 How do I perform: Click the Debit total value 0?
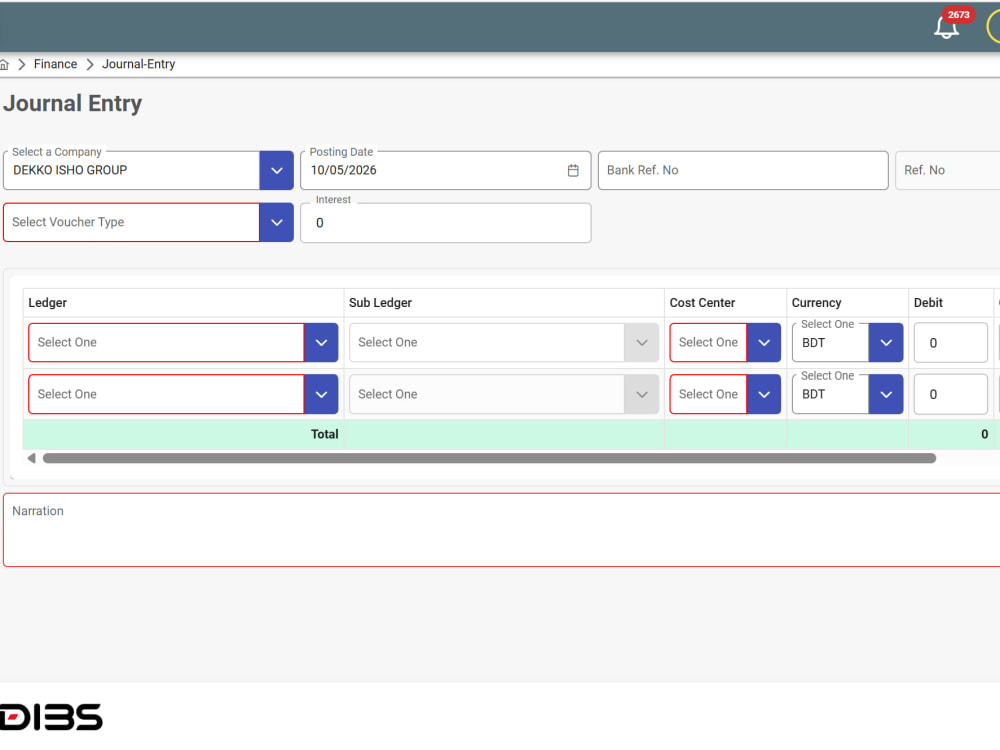[984, 434]
